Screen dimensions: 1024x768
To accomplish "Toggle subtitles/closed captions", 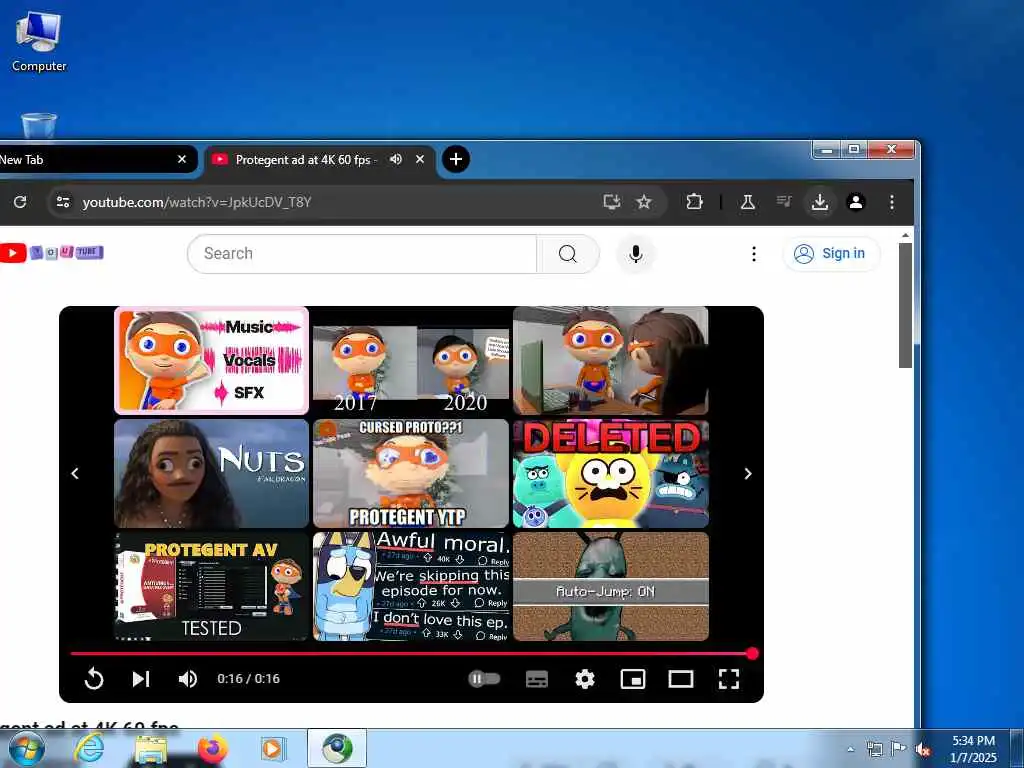I will click(x=537, y=680).
